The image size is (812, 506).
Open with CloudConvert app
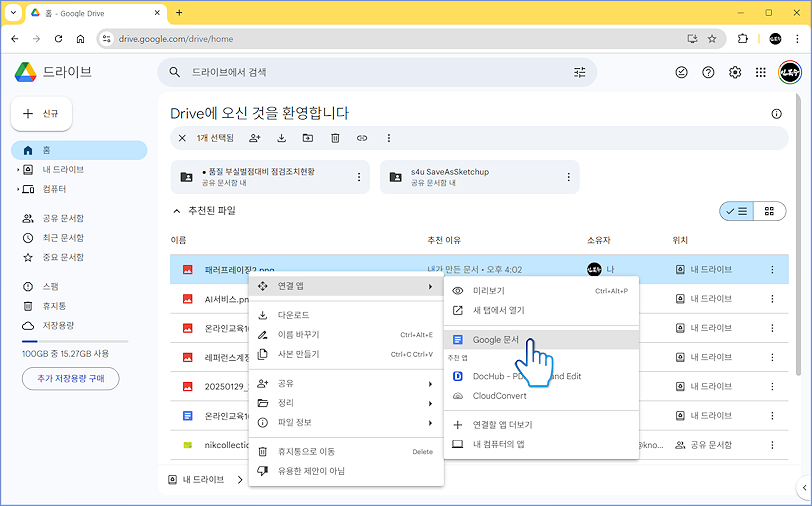coord(541,396)
